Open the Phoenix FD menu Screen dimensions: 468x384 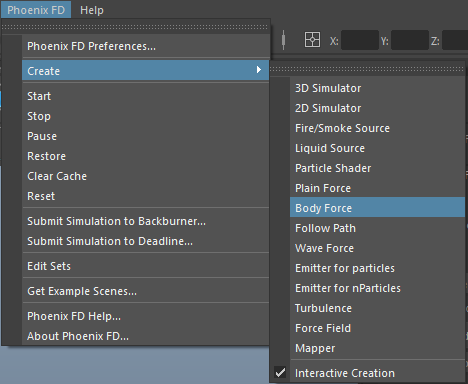[x=36, y=10]
